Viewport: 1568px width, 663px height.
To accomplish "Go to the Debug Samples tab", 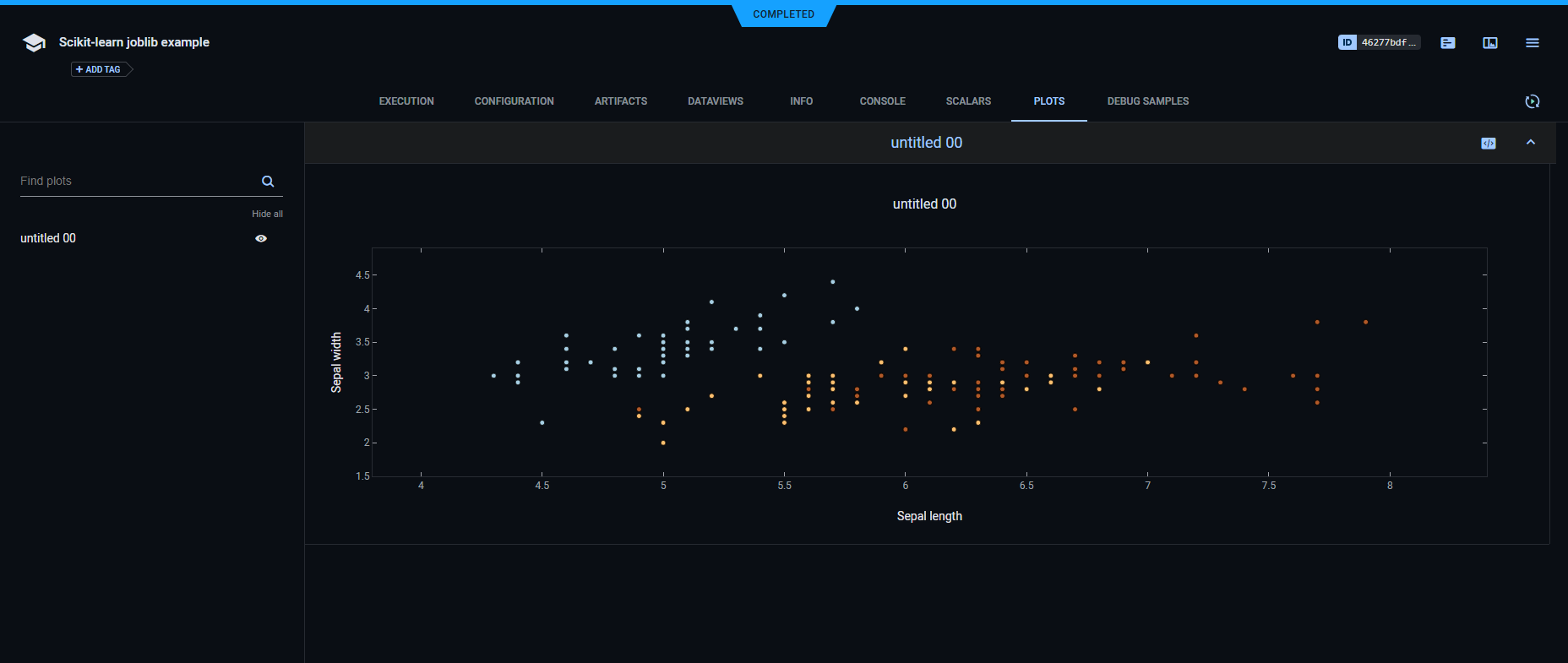I will click(x=1147, y=101).
